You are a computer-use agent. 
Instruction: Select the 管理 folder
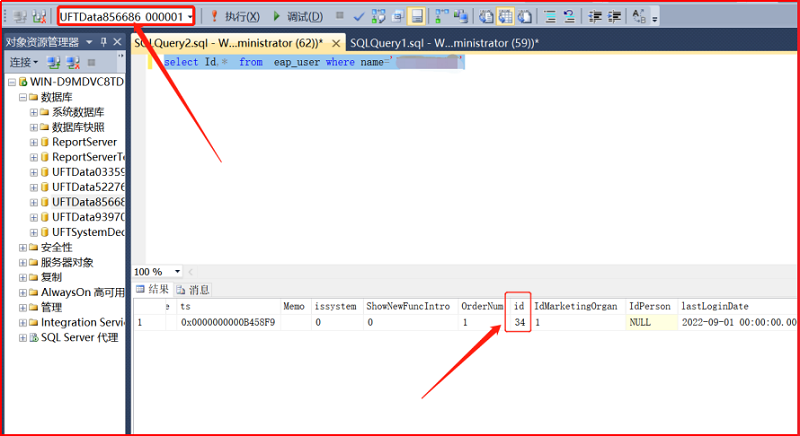point(51,307)
